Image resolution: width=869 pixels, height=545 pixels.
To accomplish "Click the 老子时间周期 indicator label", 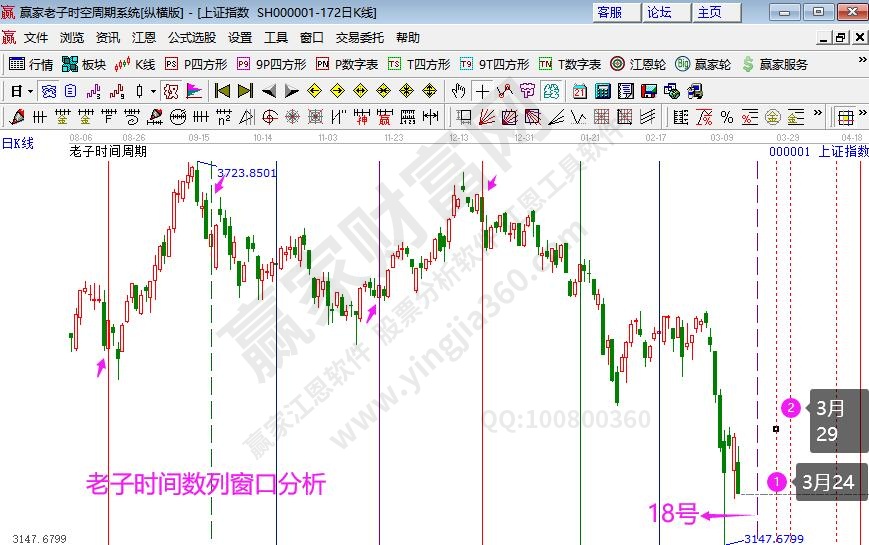I will coord(108,151).
